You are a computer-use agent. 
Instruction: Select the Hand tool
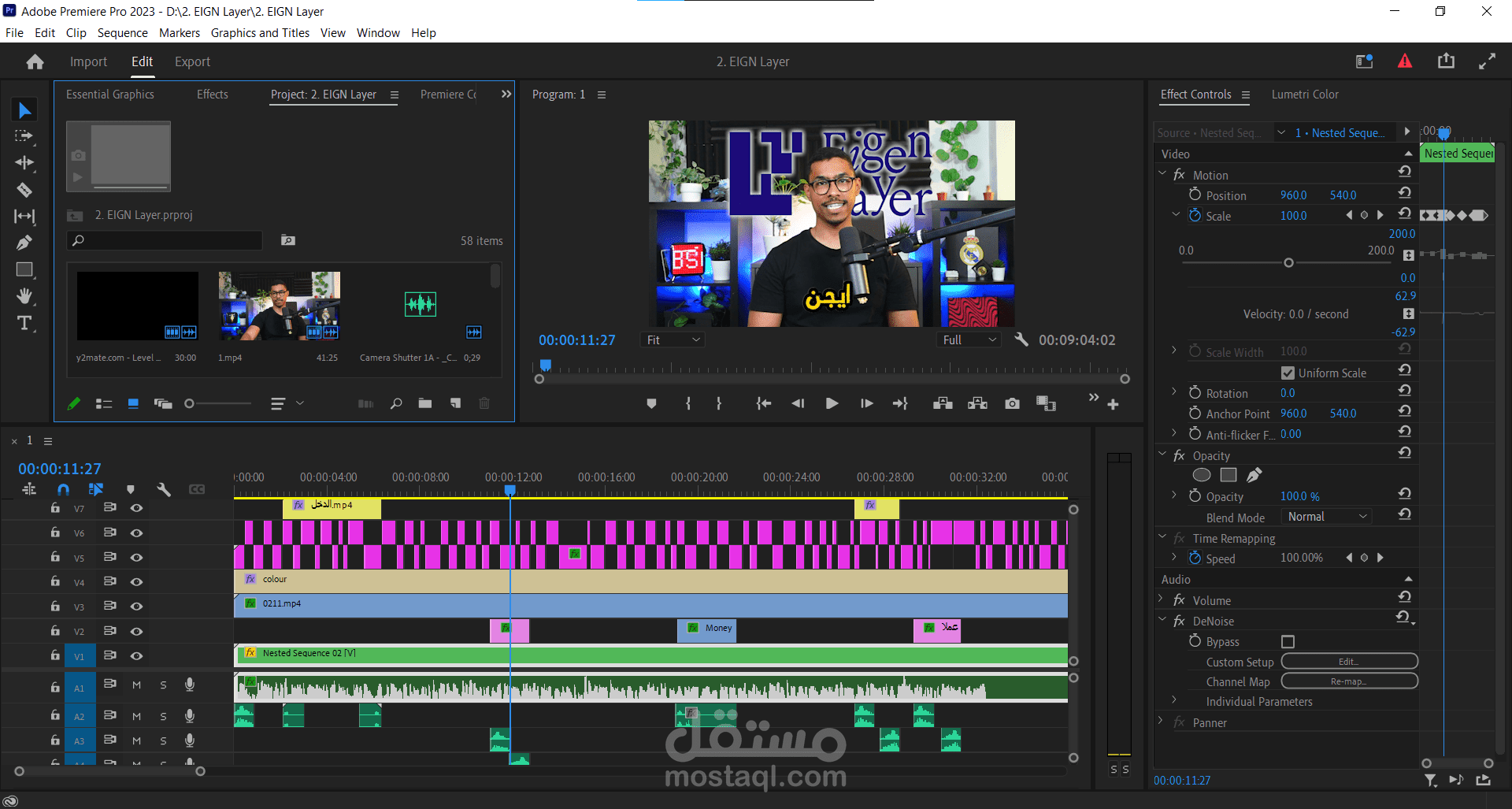[24, 296]
